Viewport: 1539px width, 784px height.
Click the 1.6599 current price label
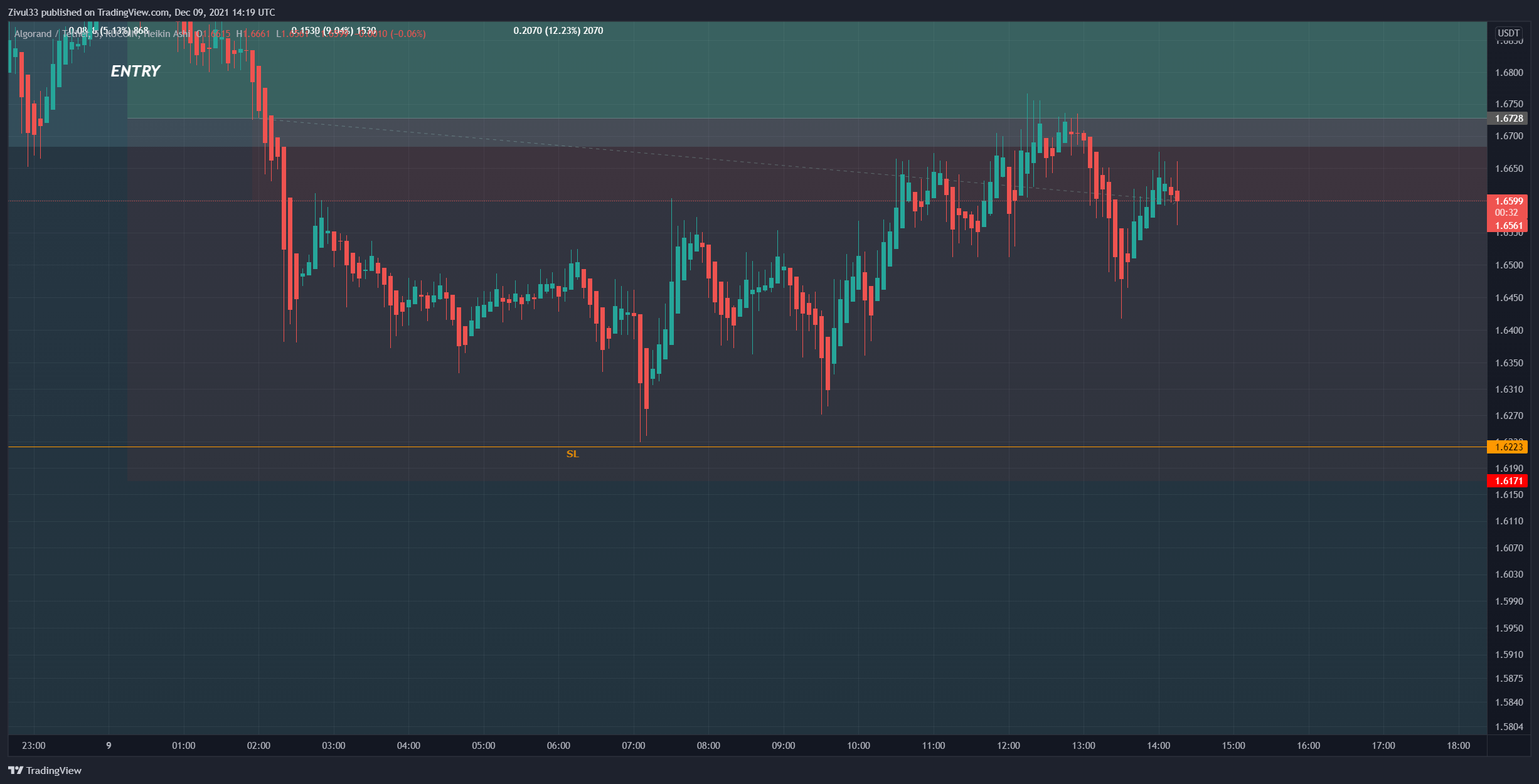(1508, 201)
